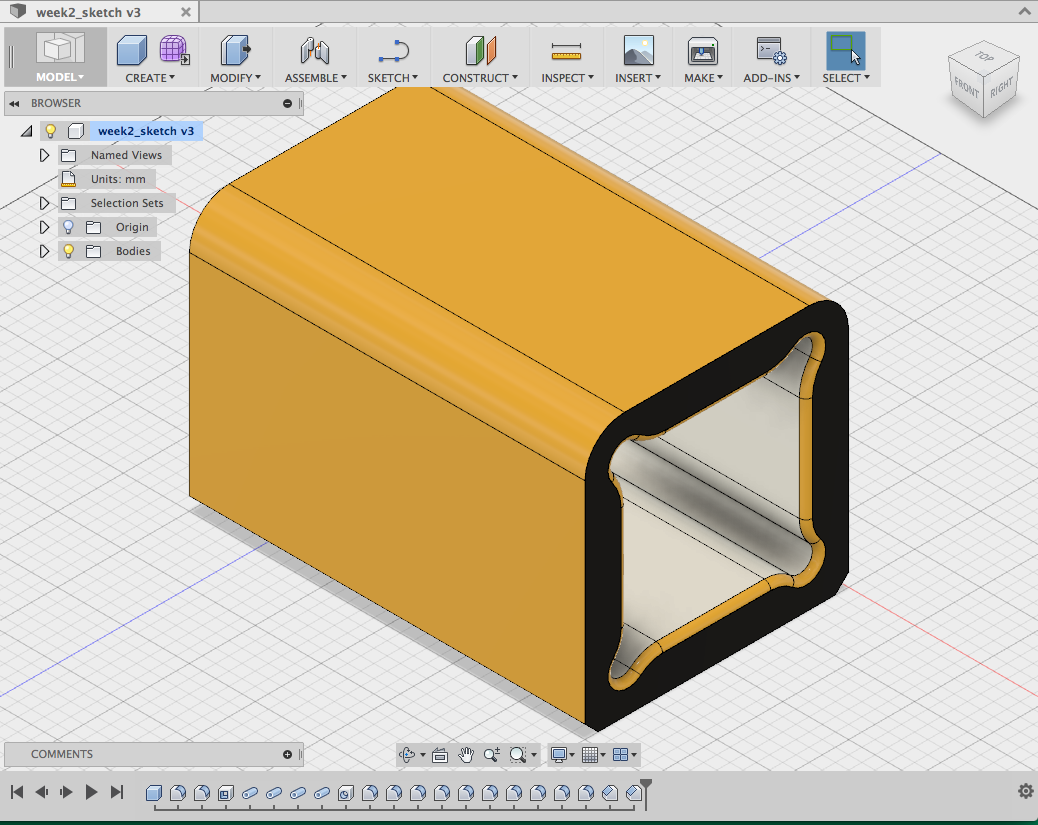Show the Origin folder via lightbulb
Image resolution: width=1038 pixels, height=825 pixels.
tap(68, 227)
